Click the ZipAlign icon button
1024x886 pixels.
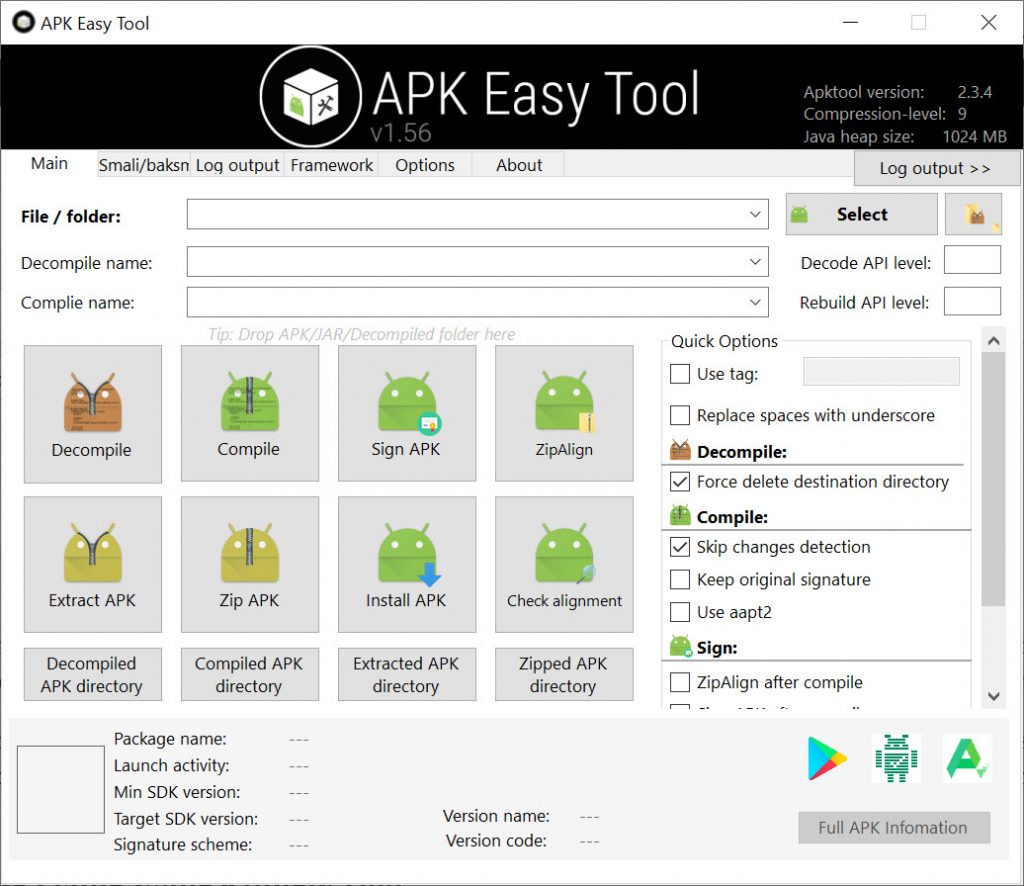point(564,414)
